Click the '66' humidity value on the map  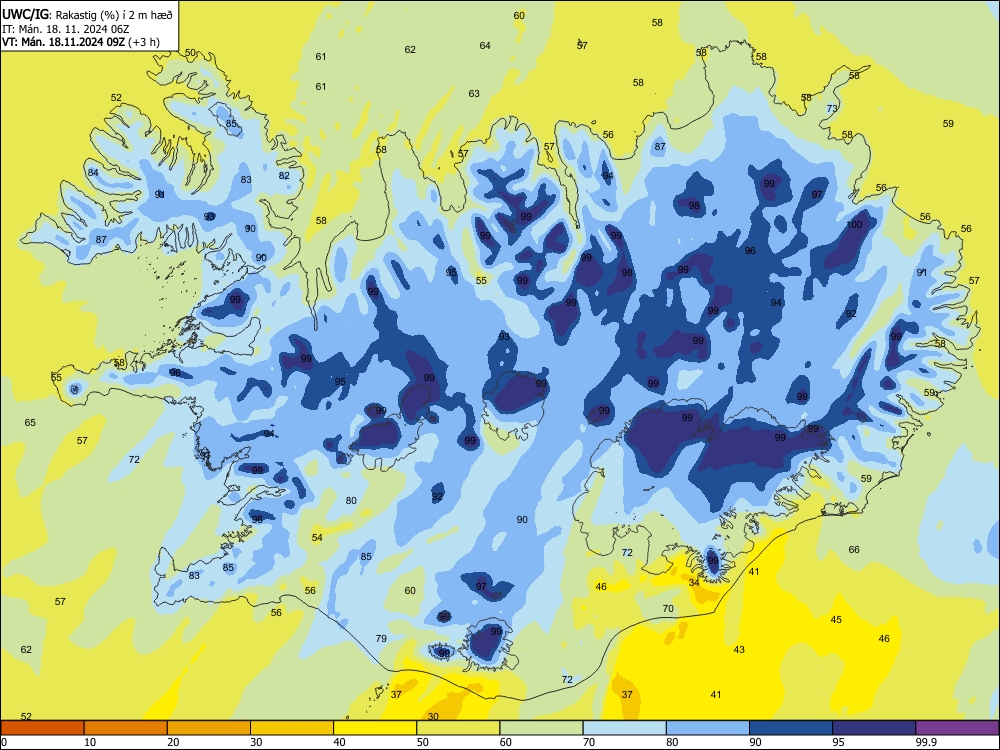click(x=854, y=549)
